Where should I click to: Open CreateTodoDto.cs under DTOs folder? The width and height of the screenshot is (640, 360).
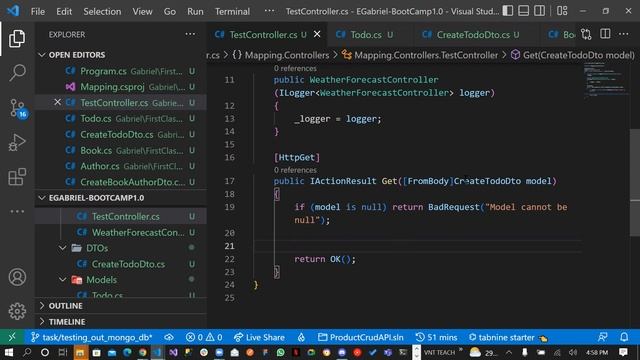(121, 264)
